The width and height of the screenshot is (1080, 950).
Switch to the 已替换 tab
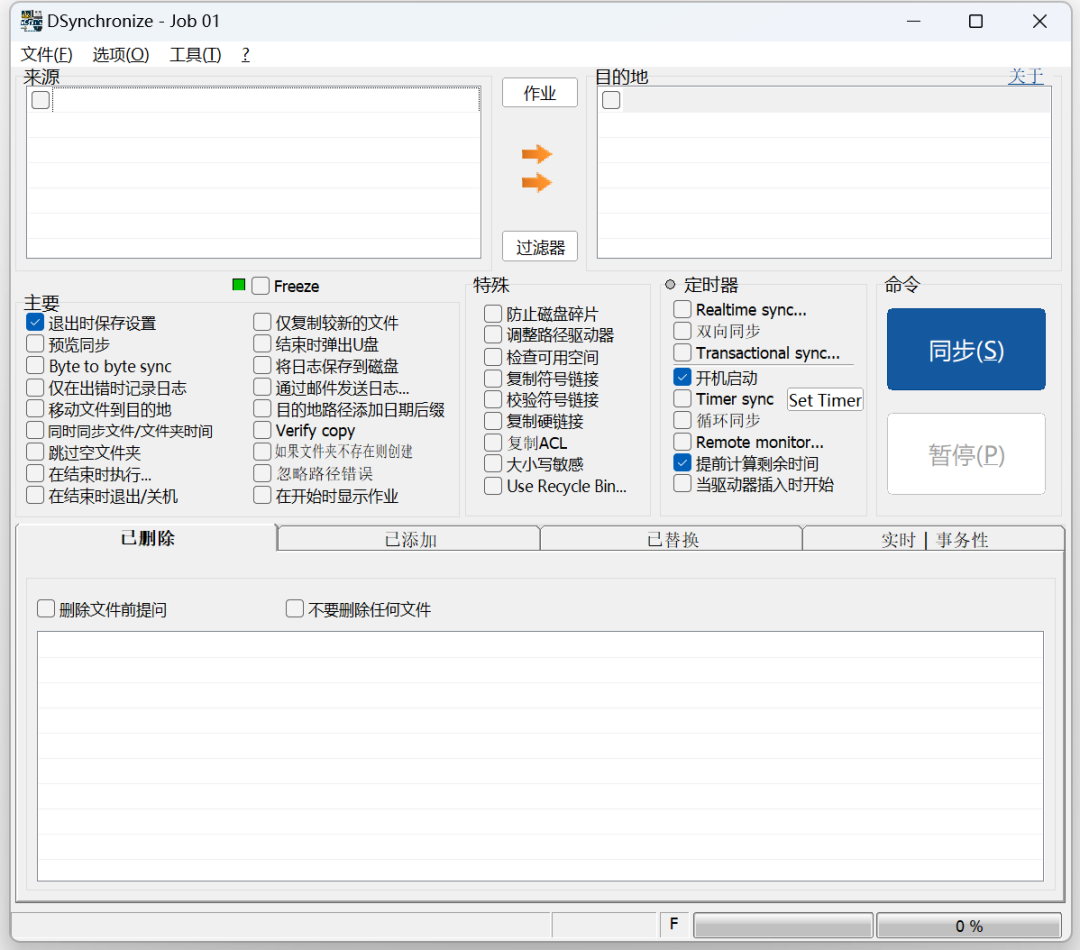coord(672,539)
